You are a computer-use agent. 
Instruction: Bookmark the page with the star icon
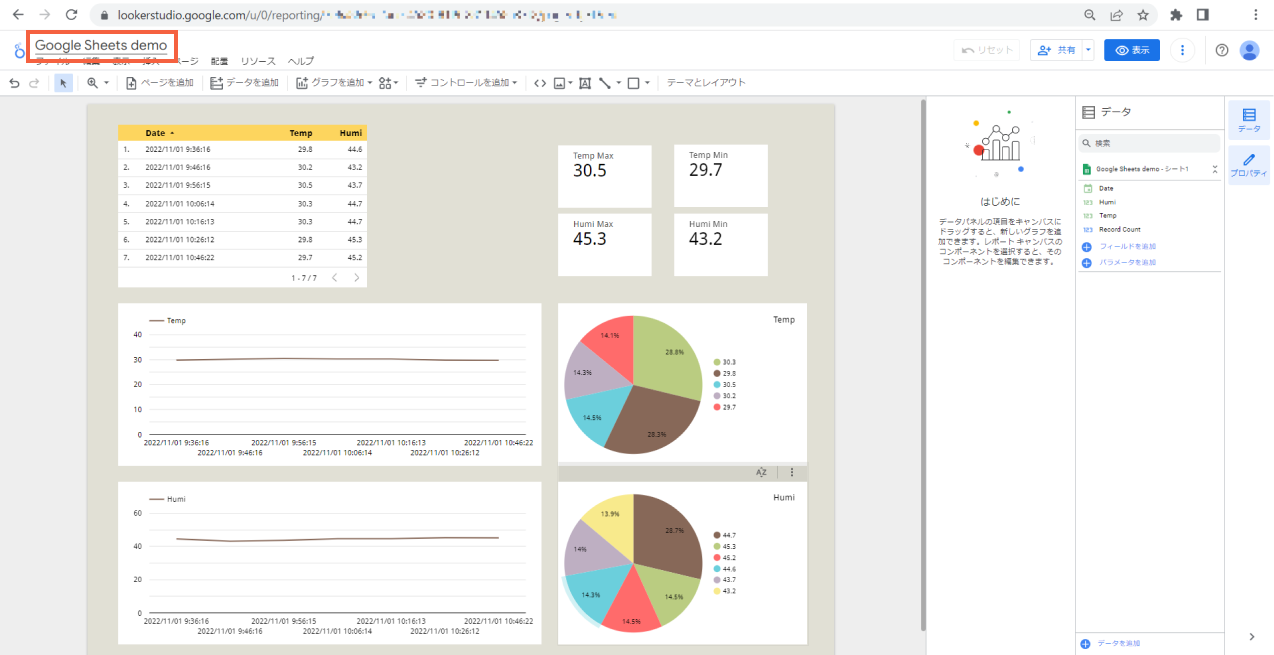coord(1142,15)
